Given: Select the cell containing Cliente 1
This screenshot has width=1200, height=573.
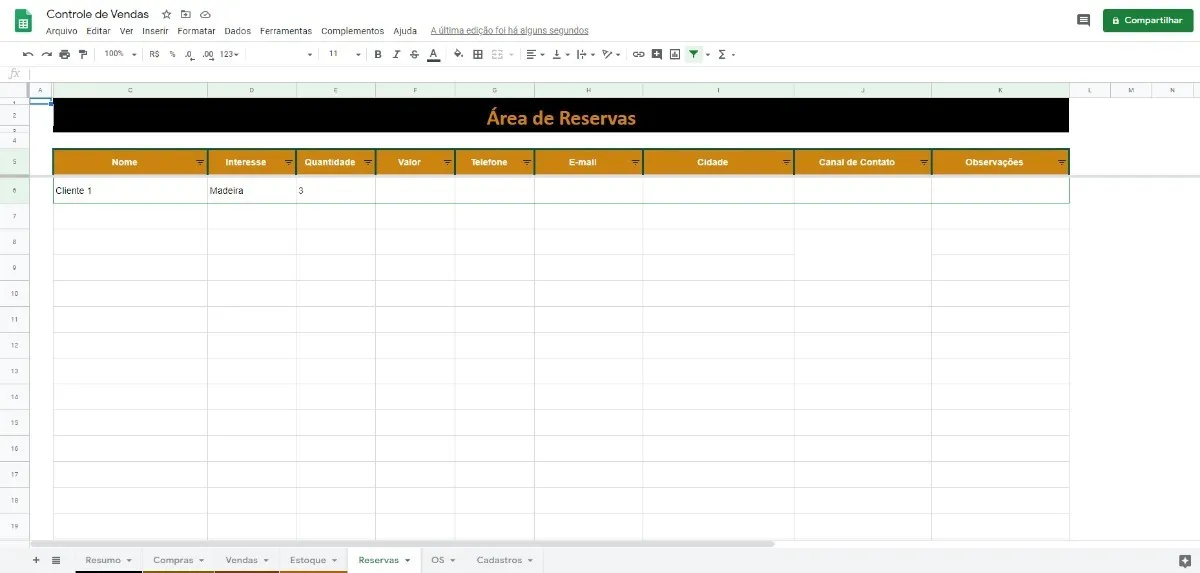Looking at the screenshot, I should (x=130, y=190).
